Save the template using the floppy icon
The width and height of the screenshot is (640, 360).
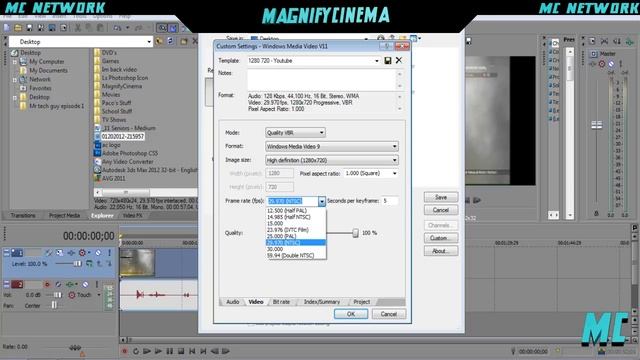coord(387,60)
